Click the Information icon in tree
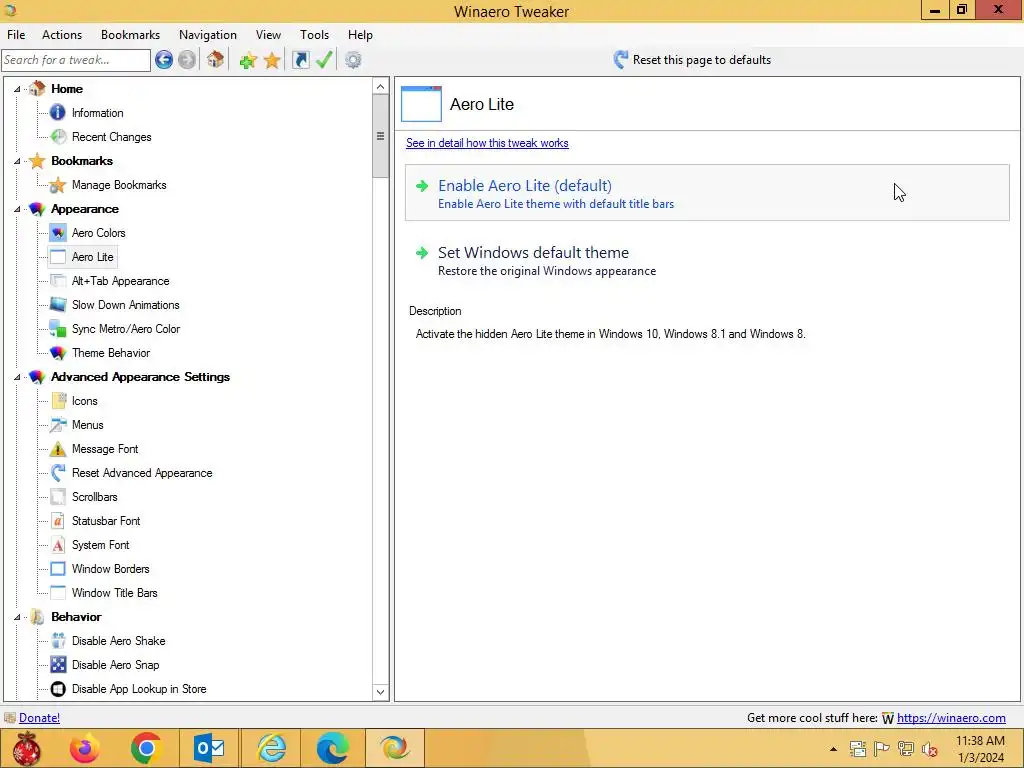Viewport: 1024px width, 768px height. tap(57, 112)
